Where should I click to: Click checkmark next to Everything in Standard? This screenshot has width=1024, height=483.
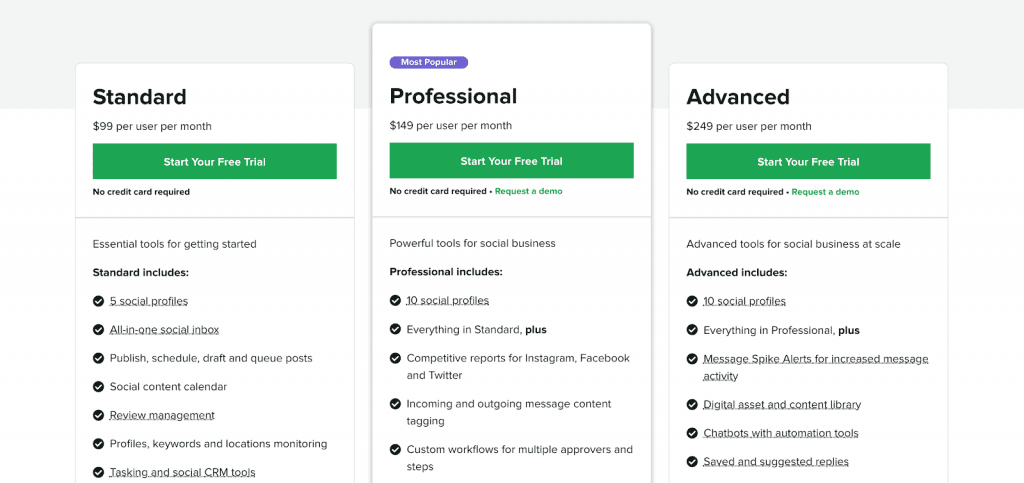tap(395, 329)
